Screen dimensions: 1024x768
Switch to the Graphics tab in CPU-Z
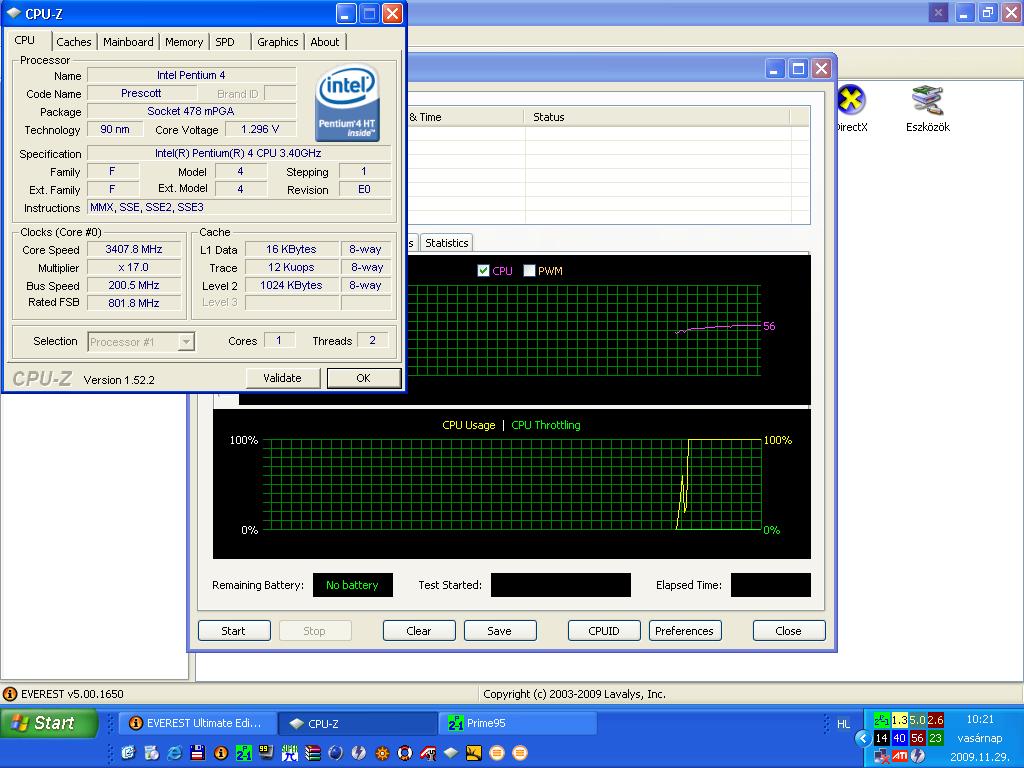pyautogui.click(x=278, y=42)
